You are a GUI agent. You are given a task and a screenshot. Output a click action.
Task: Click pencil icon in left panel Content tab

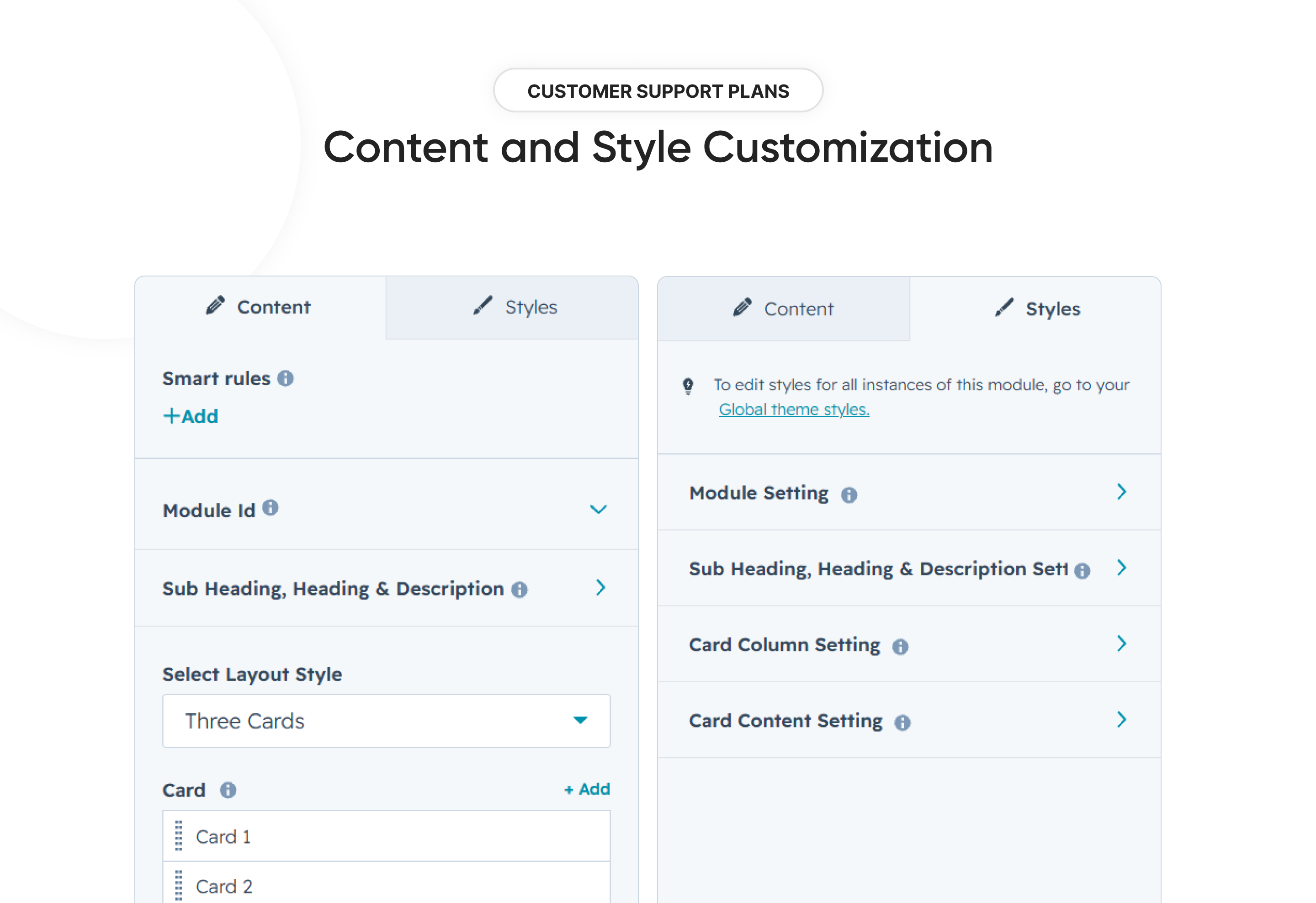click(x=215, y=306)
